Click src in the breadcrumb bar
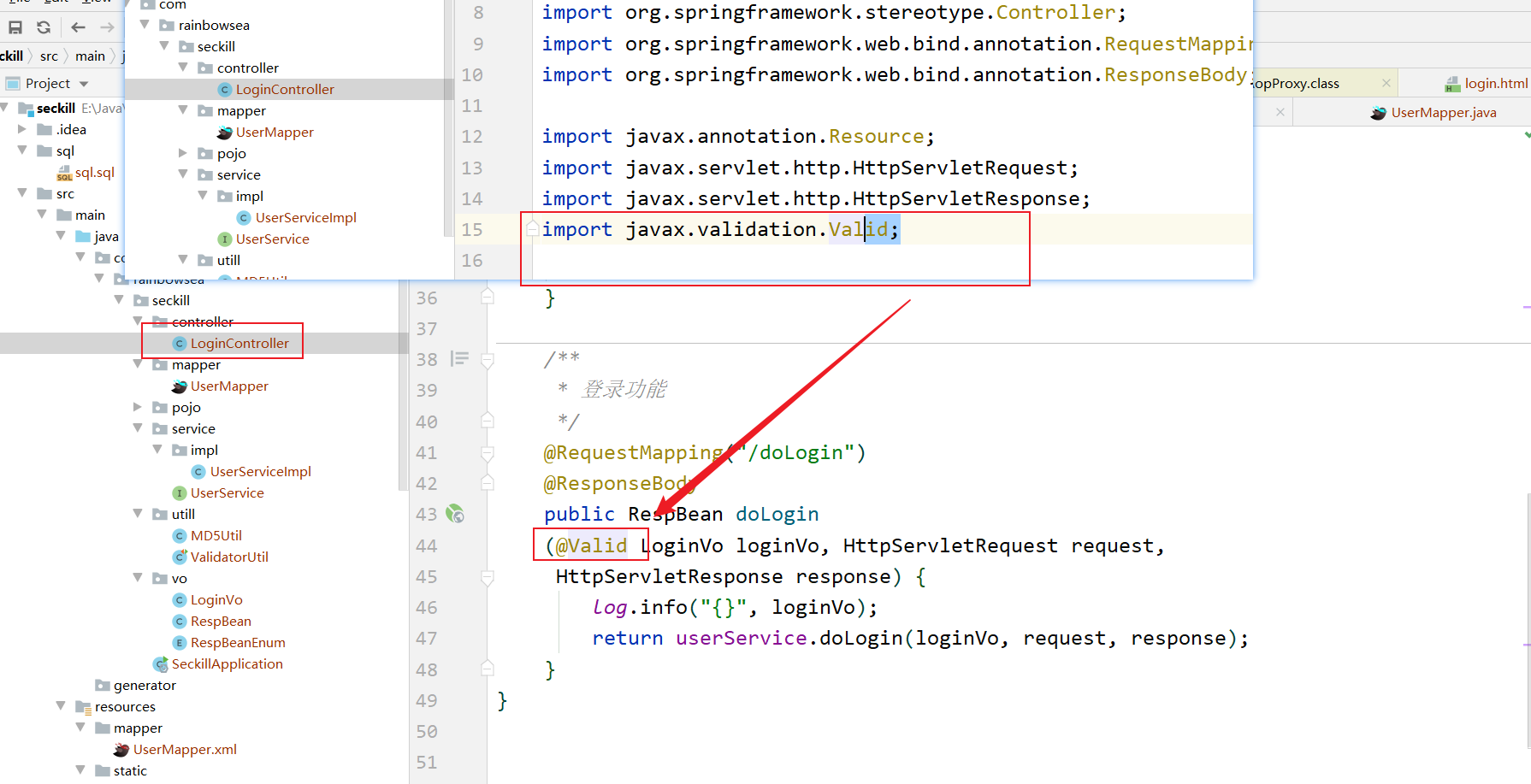The height and width of the screenshot is (784, 1531). [49, 56]
